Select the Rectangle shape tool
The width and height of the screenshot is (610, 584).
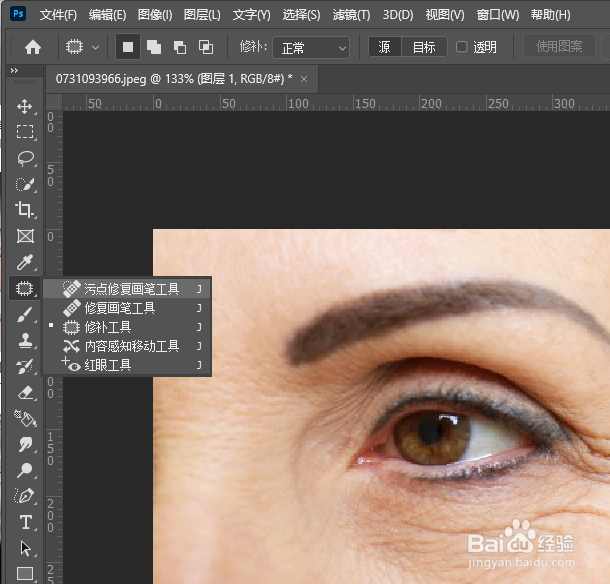(25, 573)
